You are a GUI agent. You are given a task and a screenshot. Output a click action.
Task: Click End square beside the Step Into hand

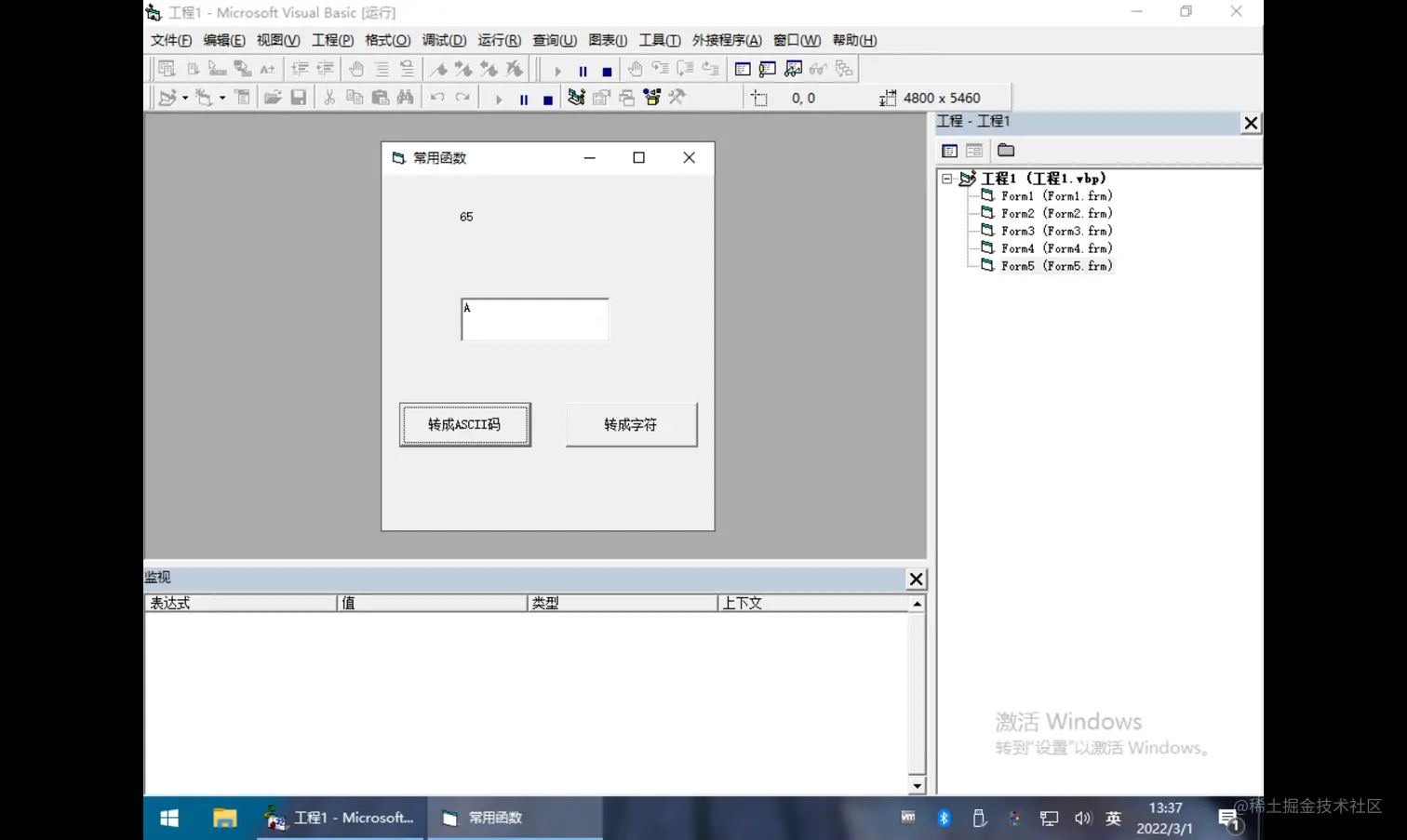click(x=607, y=71)
